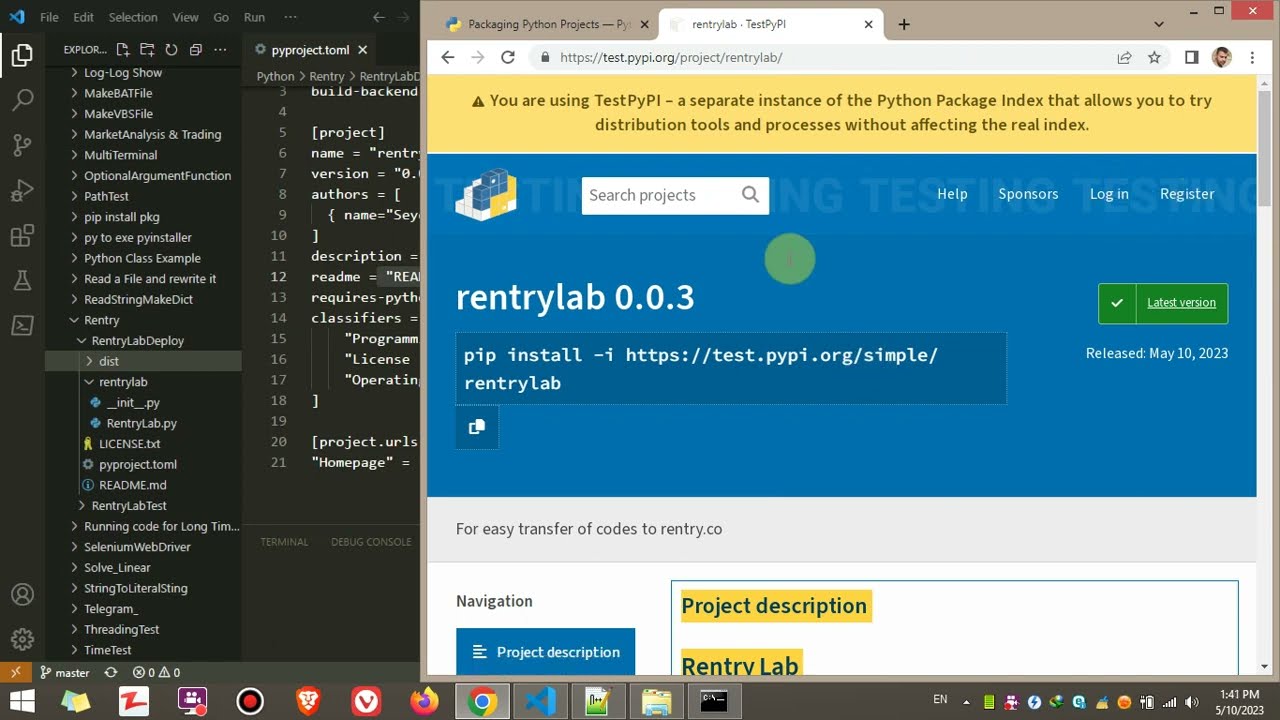
Task: Open the Manage gear in VS Code
Action: click(x=22, y=639)
